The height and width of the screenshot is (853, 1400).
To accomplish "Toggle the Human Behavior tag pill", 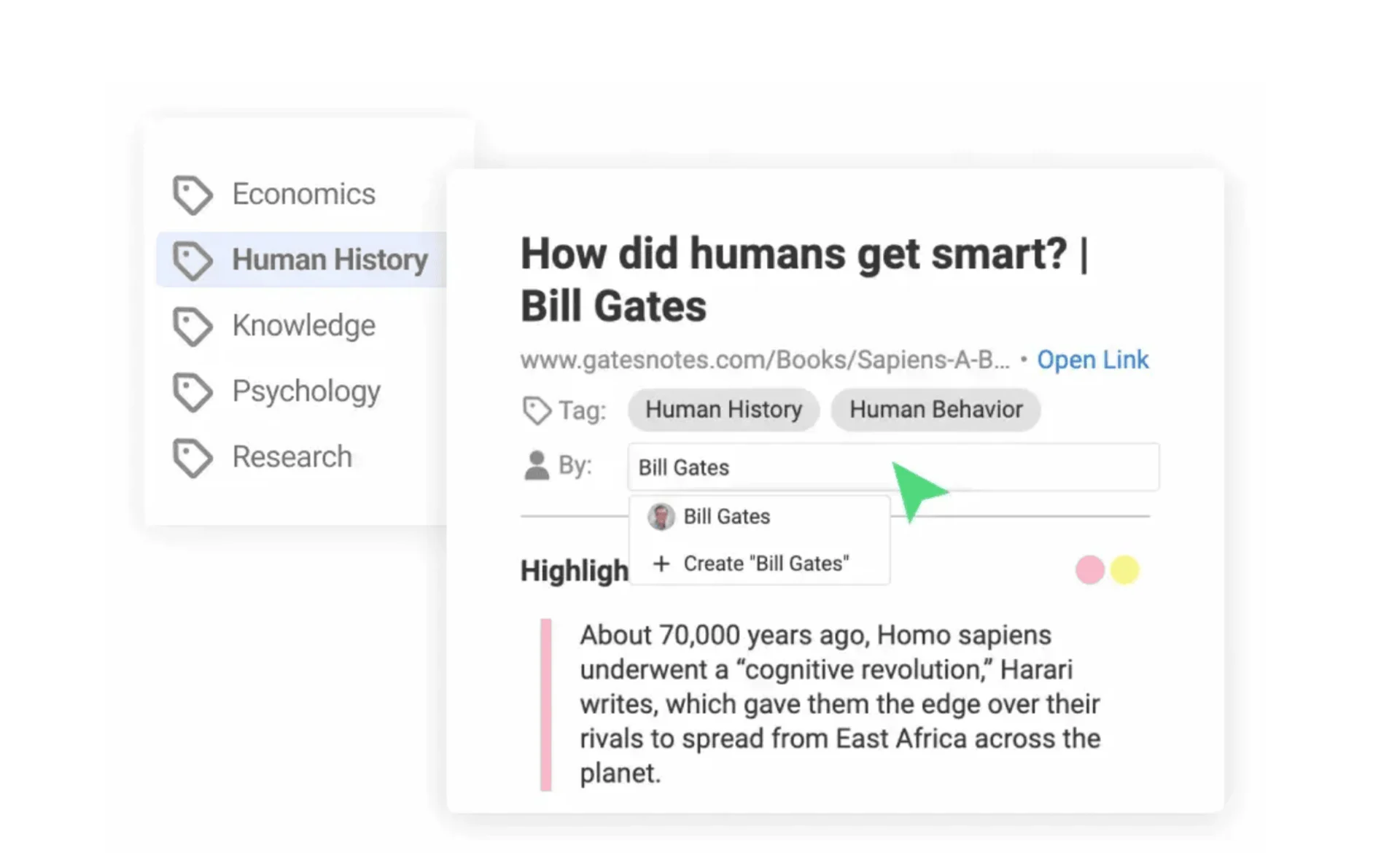I will coord(936,410).
